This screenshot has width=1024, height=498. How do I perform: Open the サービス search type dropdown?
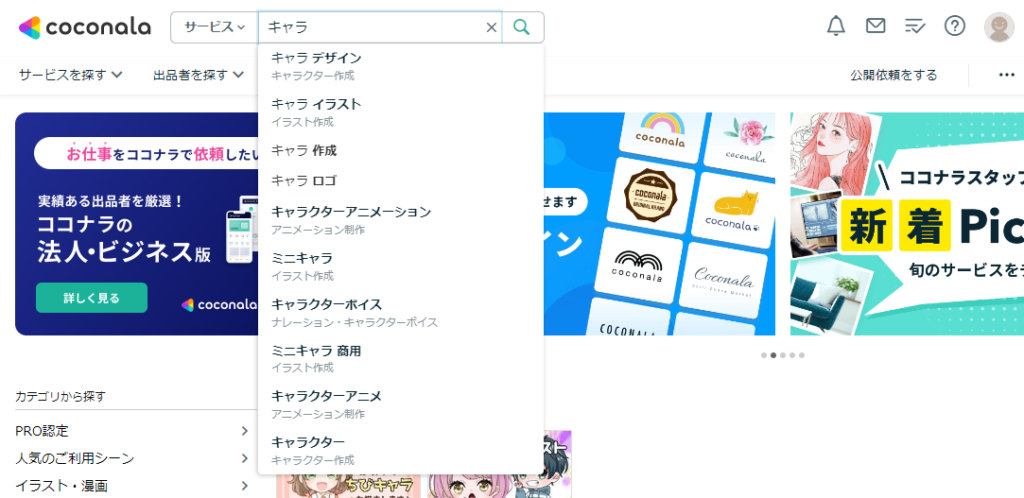[x=214, y=27]
